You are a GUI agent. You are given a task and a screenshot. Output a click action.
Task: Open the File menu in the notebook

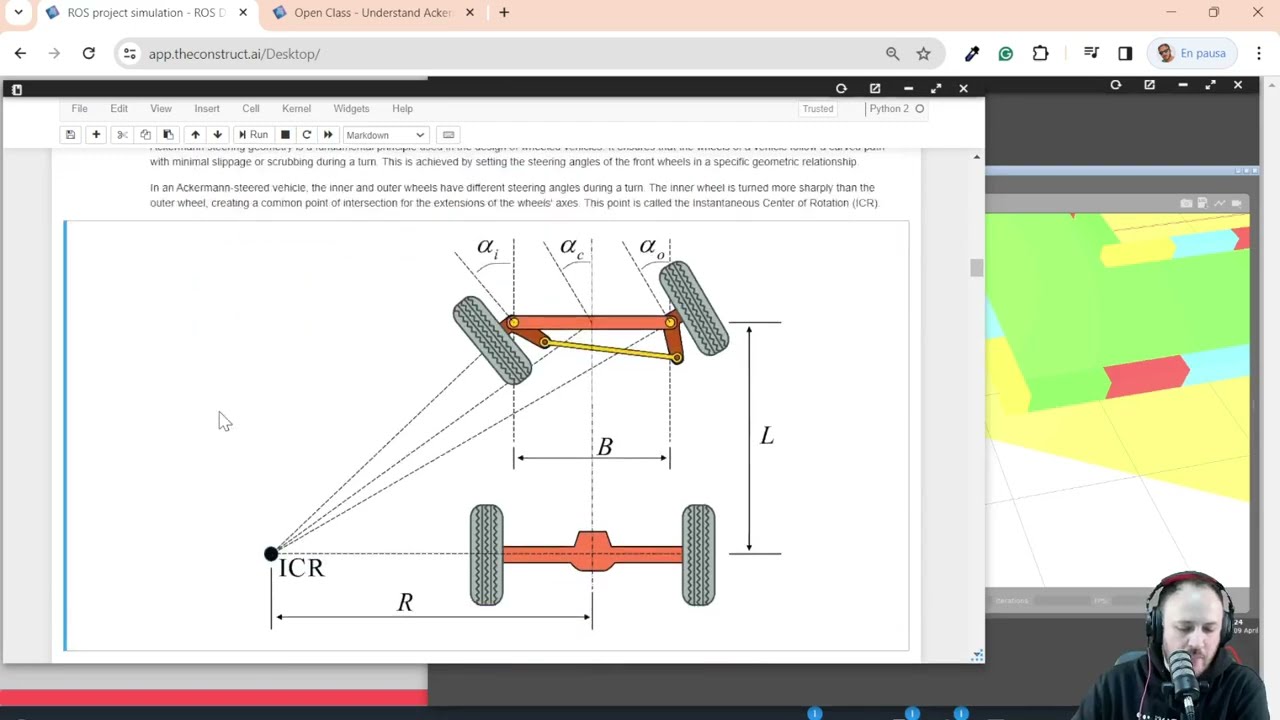(79, 108)
